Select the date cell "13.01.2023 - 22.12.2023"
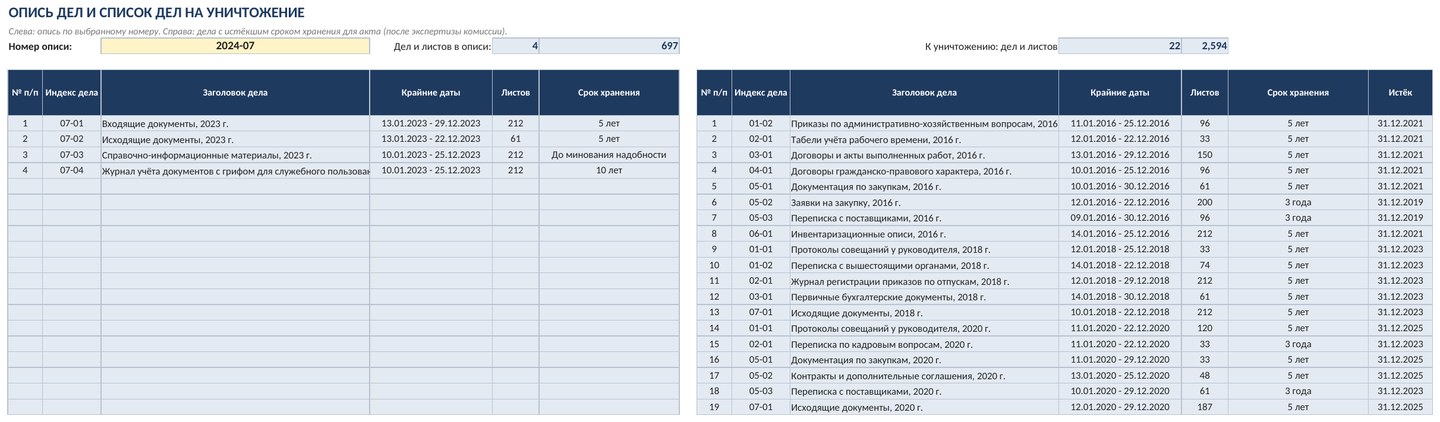1440x422 pixels. 431,139
